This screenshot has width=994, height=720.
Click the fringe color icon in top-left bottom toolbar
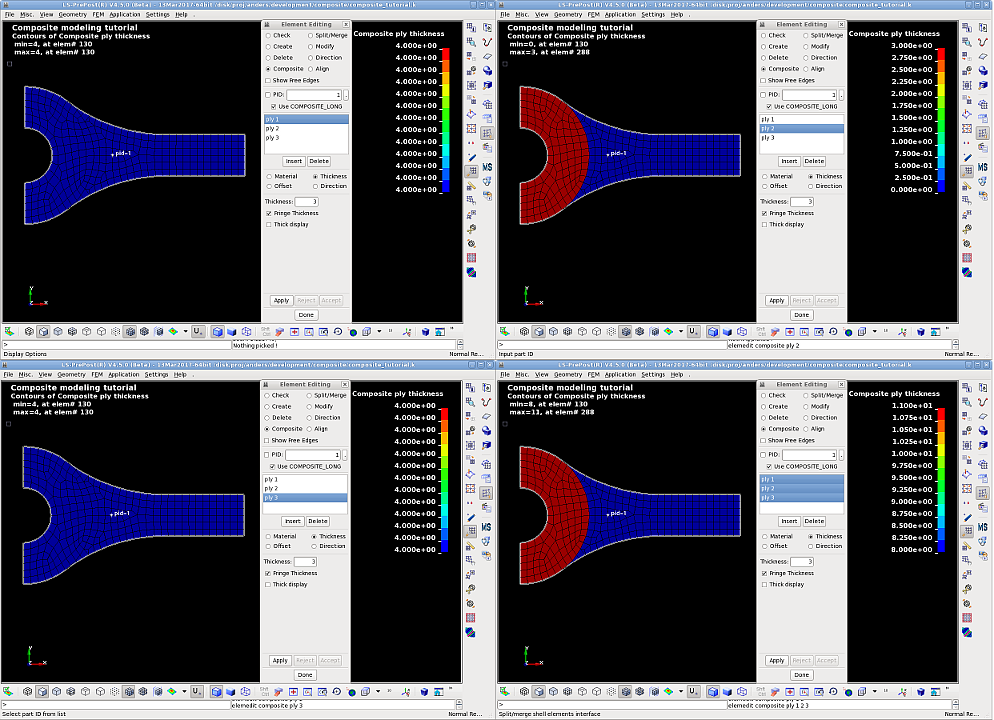tap(172, 331)
